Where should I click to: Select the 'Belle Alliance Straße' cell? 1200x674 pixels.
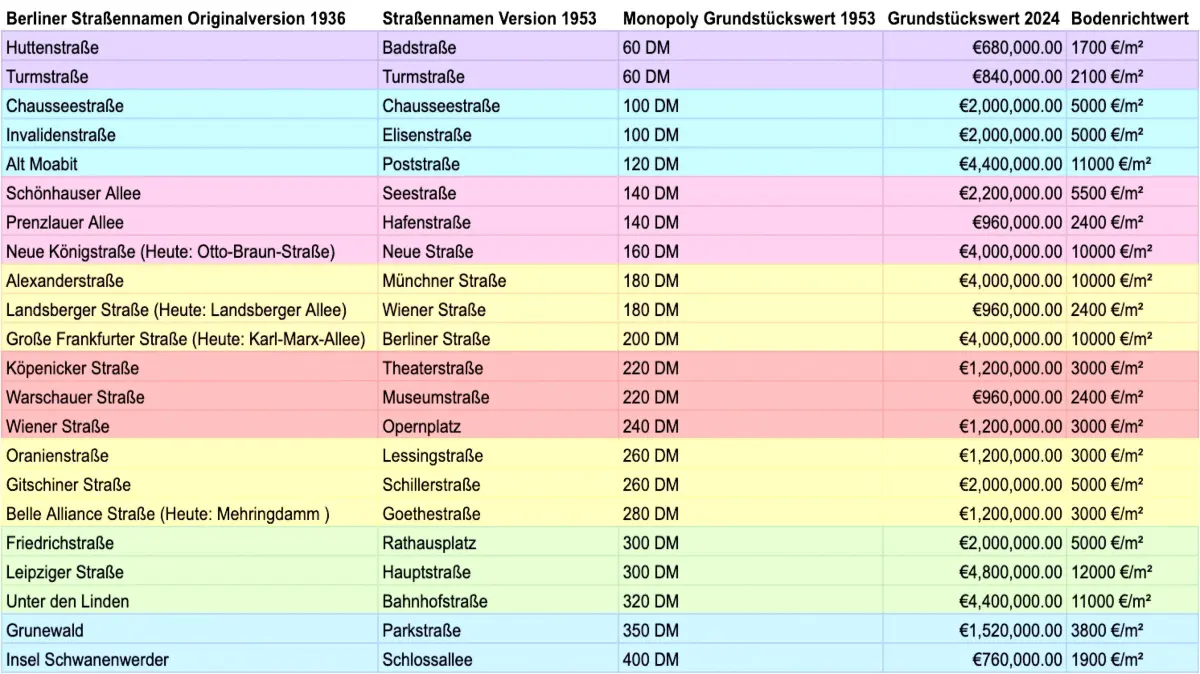click(x=167, y=514)
